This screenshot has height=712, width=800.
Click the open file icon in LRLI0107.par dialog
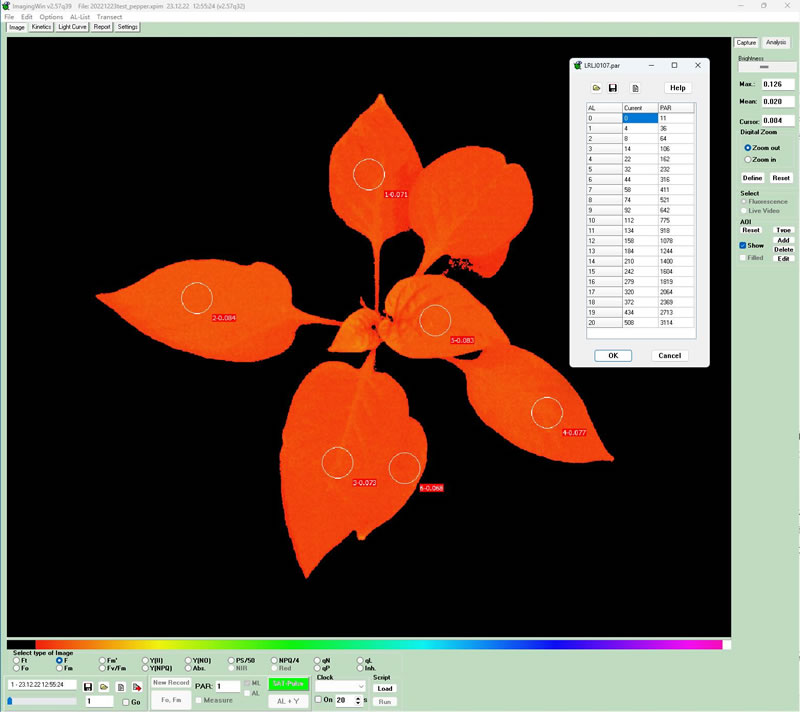coord(596,88)
